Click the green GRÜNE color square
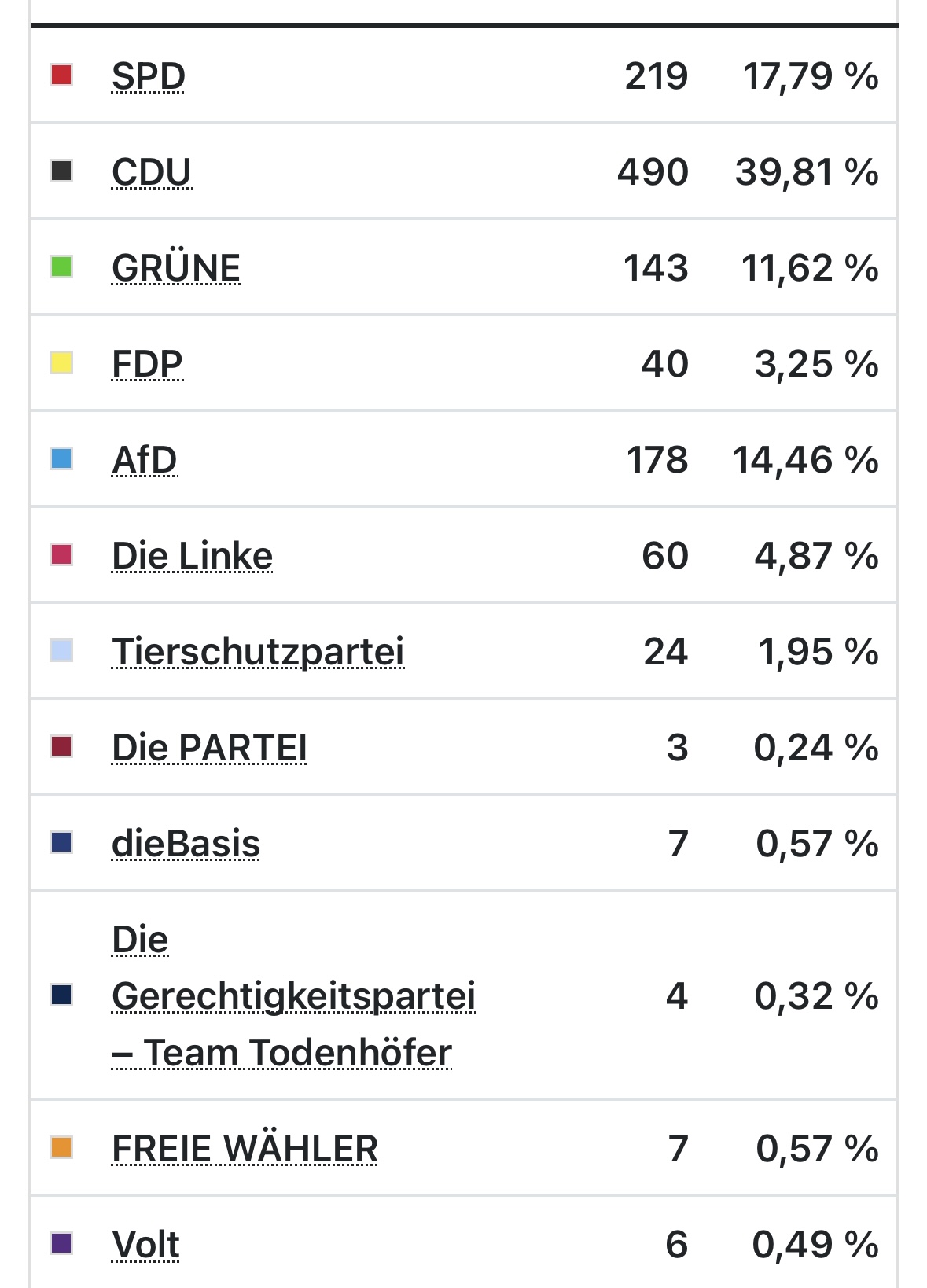Image resolution: width=927 pixels, height=1288 pixels. (x=61, y=267)
